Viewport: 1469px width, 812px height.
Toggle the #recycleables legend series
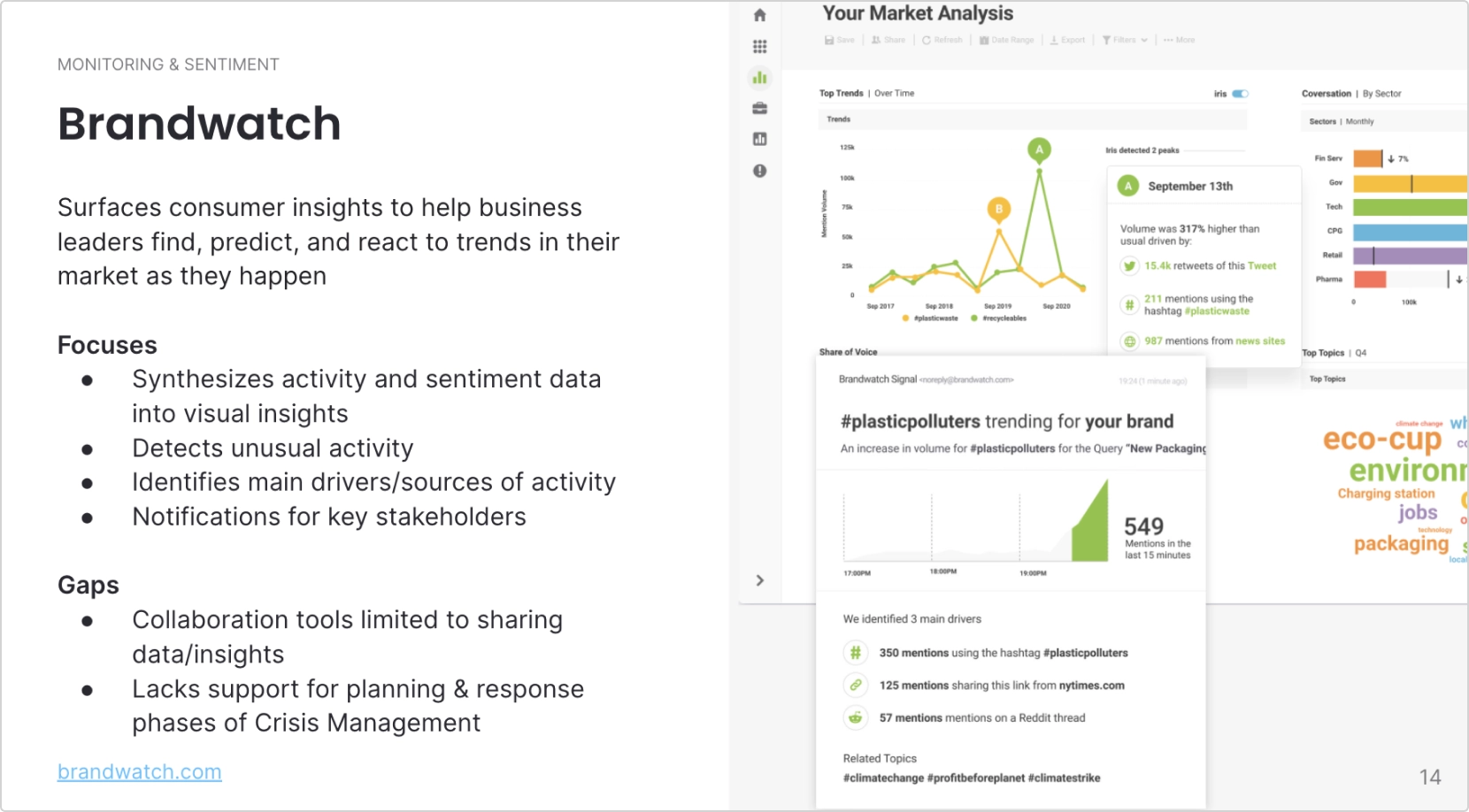[998, 318]
